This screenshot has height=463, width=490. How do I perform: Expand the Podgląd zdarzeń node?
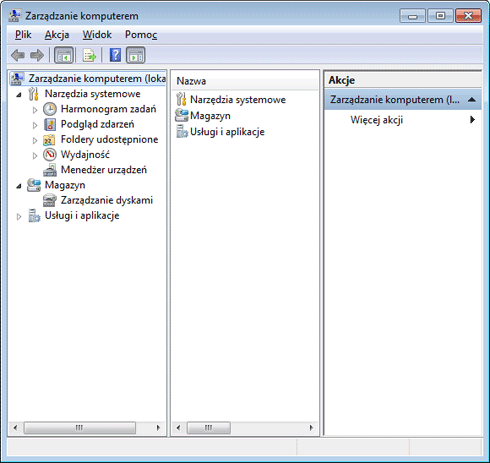[35, 125]
